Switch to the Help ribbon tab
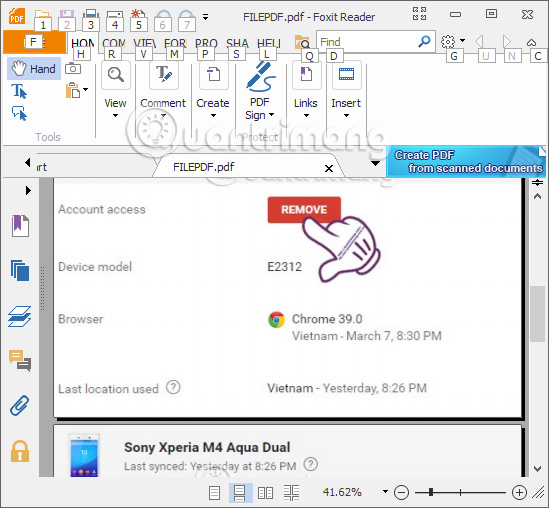 click(x=269, y=43)
